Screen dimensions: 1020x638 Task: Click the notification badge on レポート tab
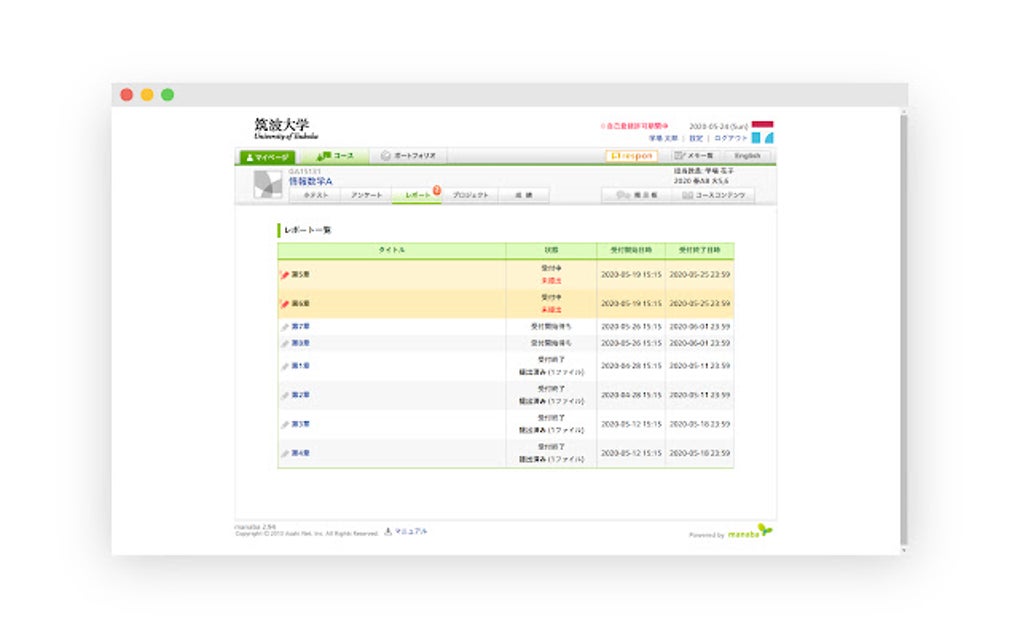point(434,187)
